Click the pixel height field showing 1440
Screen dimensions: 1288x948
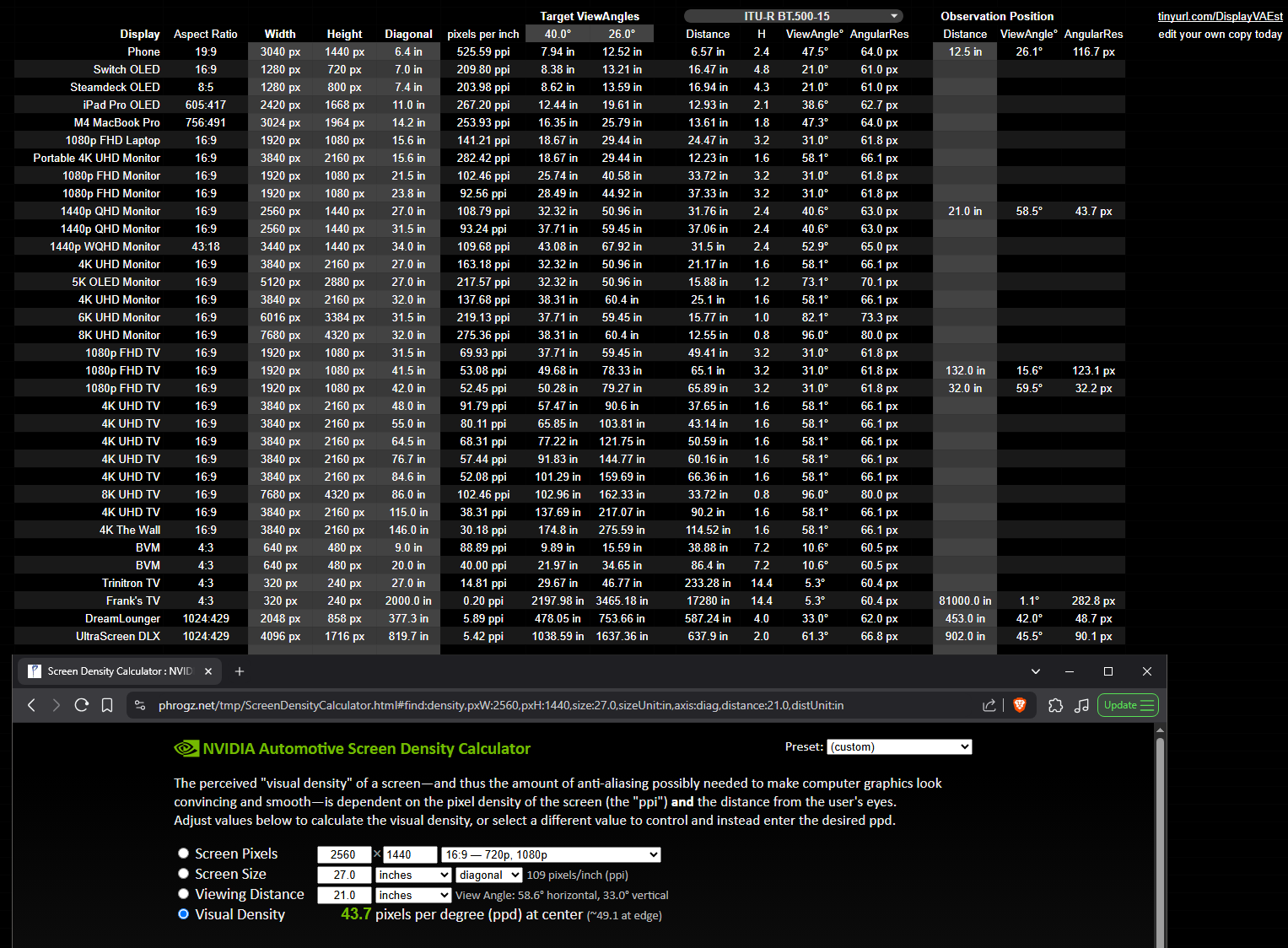410,854
